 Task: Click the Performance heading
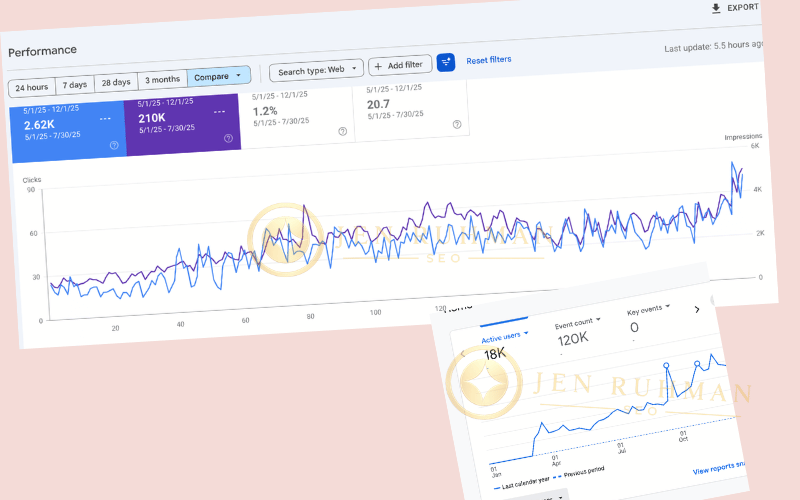(x=42, y=51)
